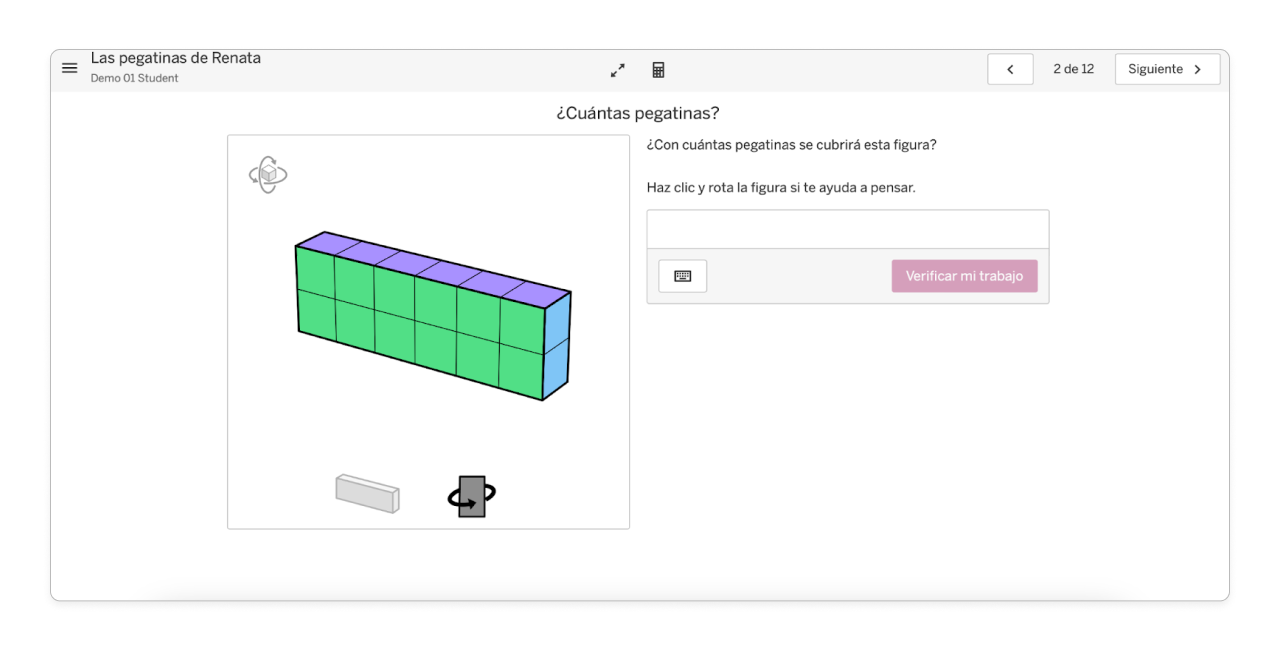Viewport: 1280px width, 650px height.
Task: Select the answer input field to type a number
Action: (848, 229)
